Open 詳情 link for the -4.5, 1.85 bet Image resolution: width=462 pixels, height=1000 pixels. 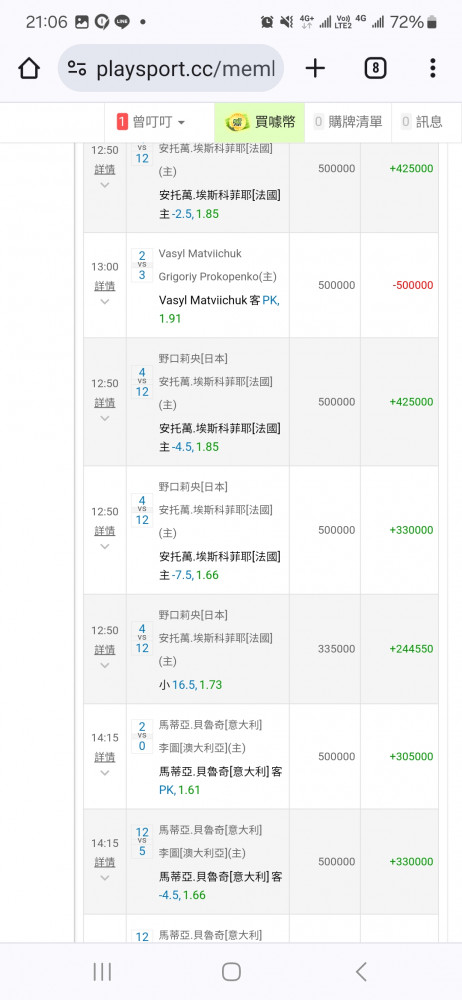click(105, 402)
